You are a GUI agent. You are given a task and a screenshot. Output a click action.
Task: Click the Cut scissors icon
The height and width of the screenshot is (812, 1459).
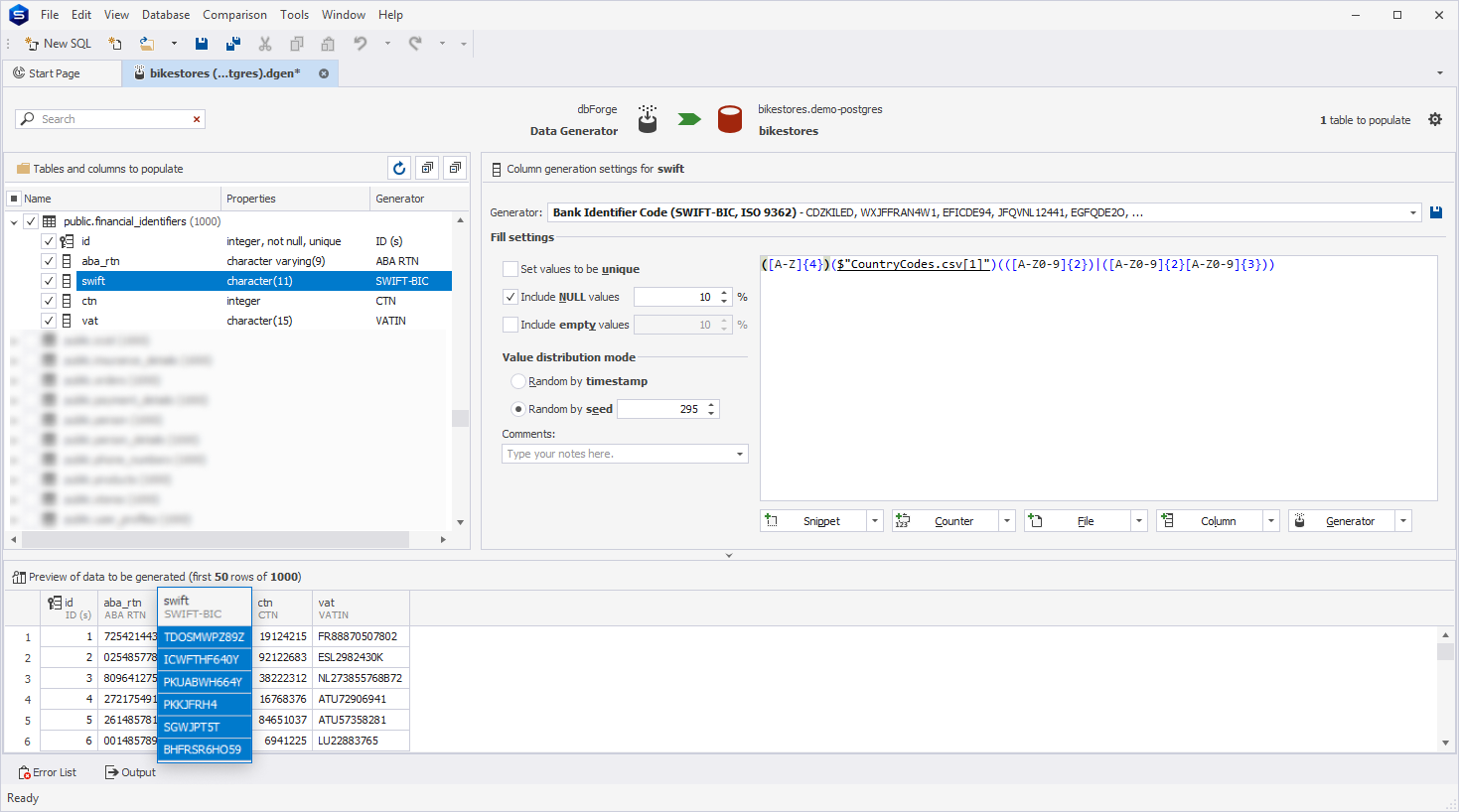click(265, 44)
